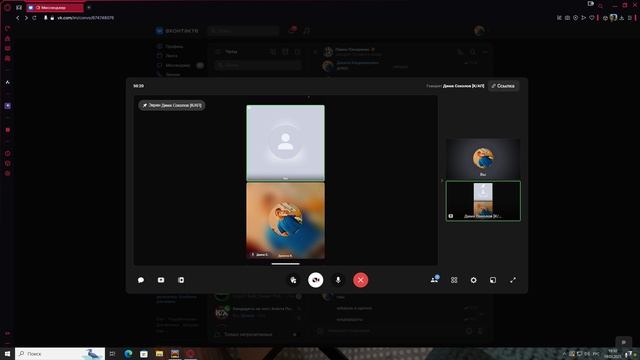Screen dimensions: 640x360
Task: Click the pinned Экран Дима Соколов label
Action: click(x=172, y=105)
